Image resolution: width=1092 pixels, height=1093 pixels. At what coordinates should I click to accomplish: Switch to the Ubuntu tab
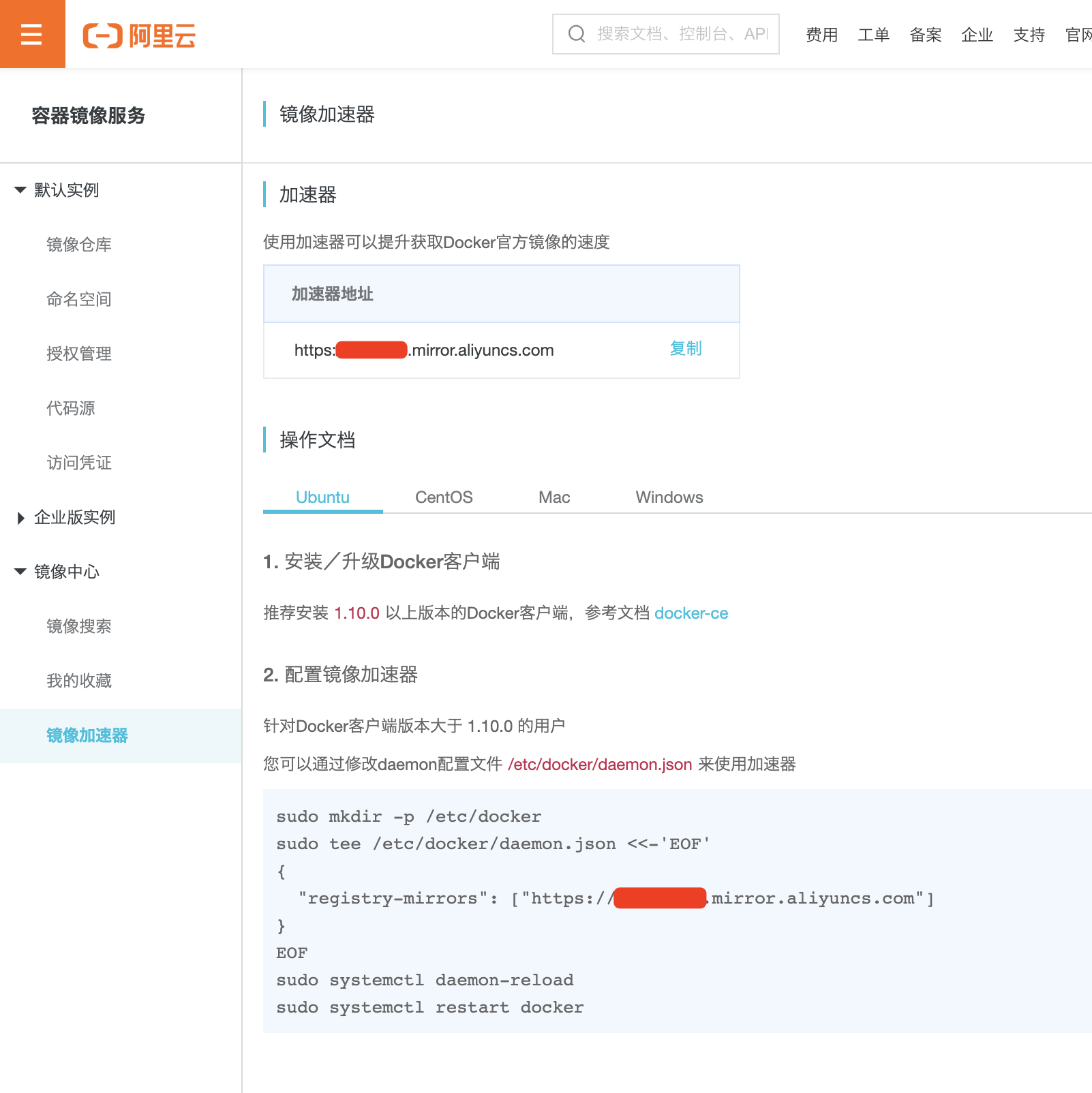click(x=322, y=497)
